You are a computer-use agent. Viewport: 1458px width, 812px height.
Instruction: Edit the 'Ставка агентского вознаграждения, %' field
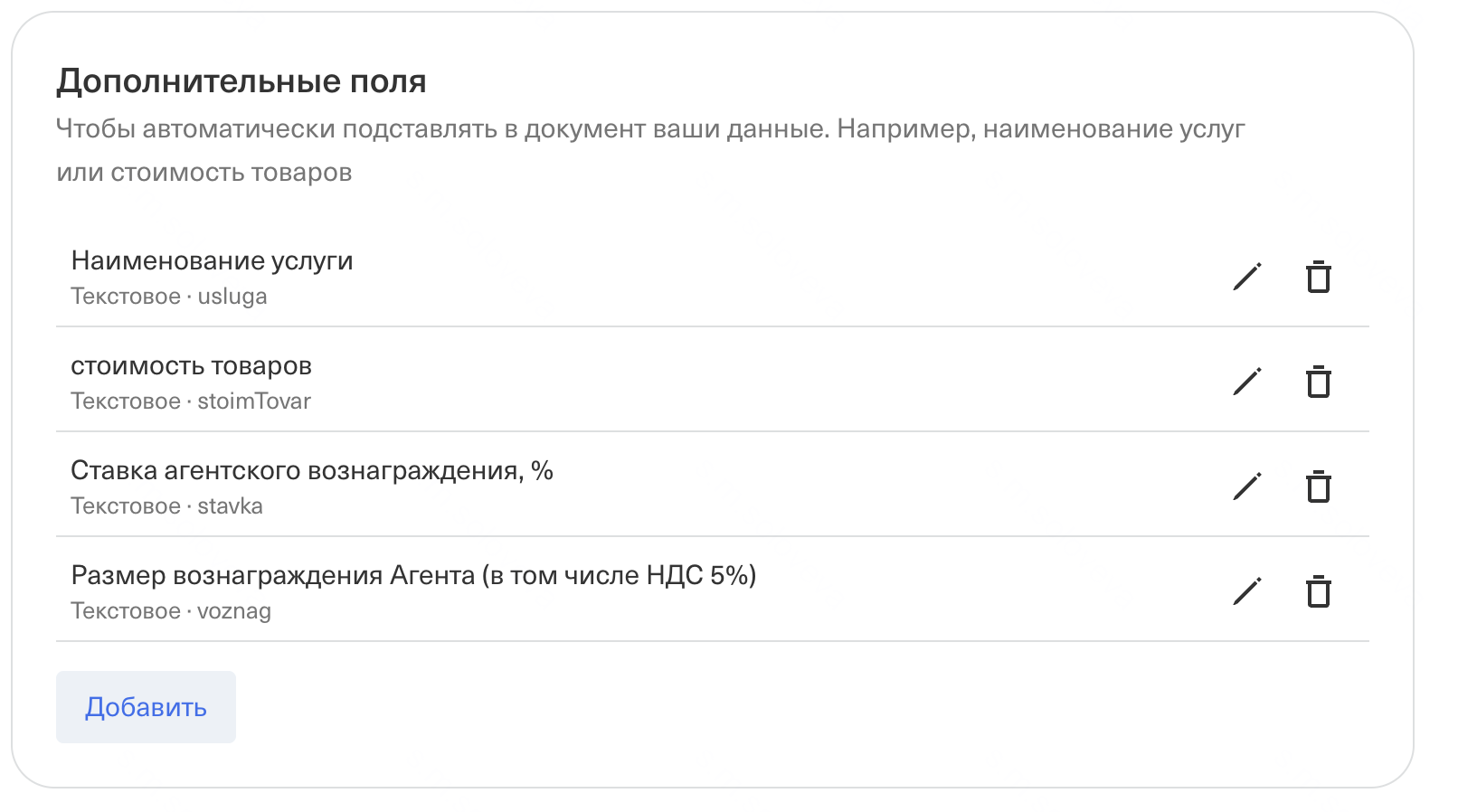1246,486
